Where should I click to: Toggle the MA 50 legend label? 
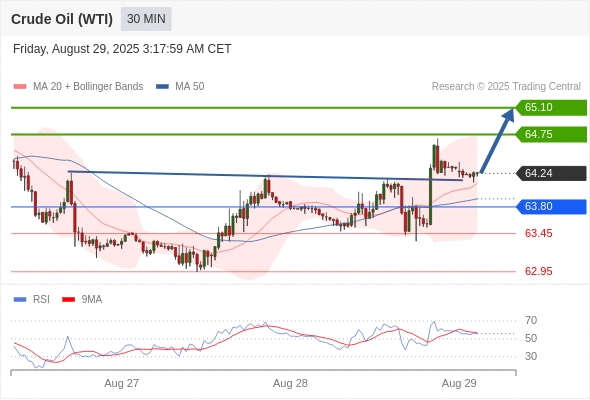pos(190,87)
